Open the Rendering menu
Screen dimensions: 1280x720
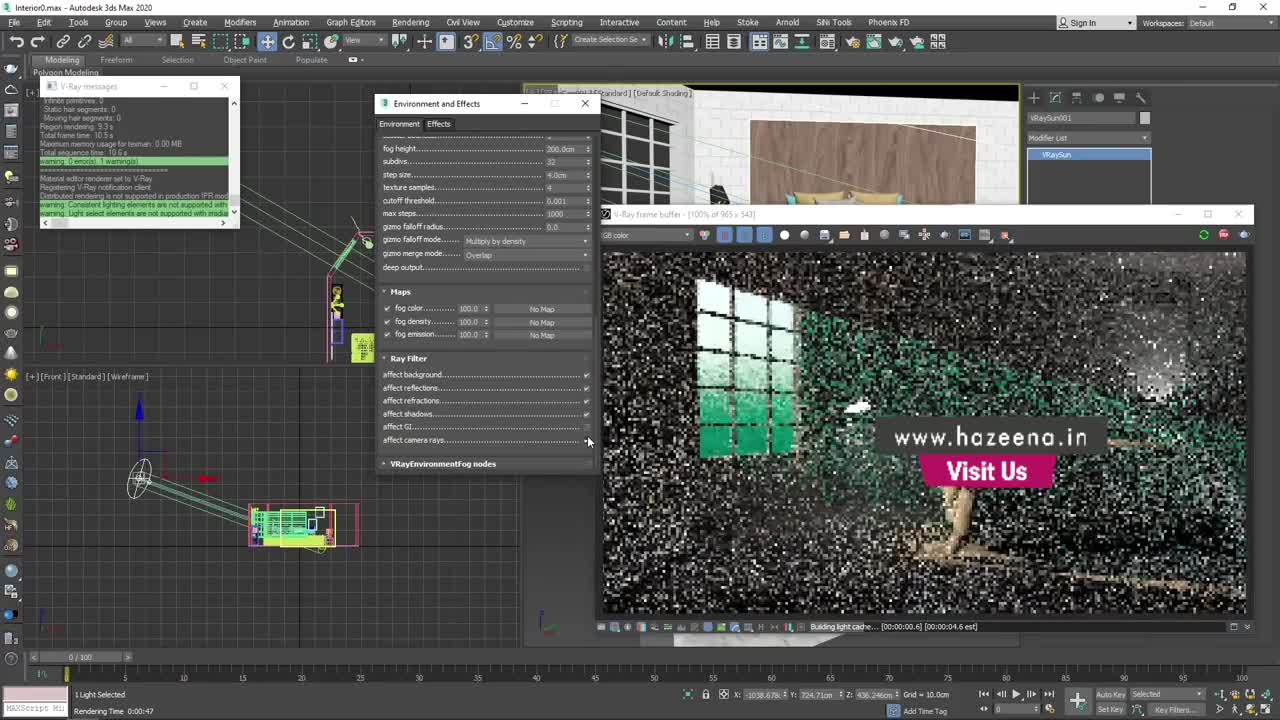click(x=410, y=22)
